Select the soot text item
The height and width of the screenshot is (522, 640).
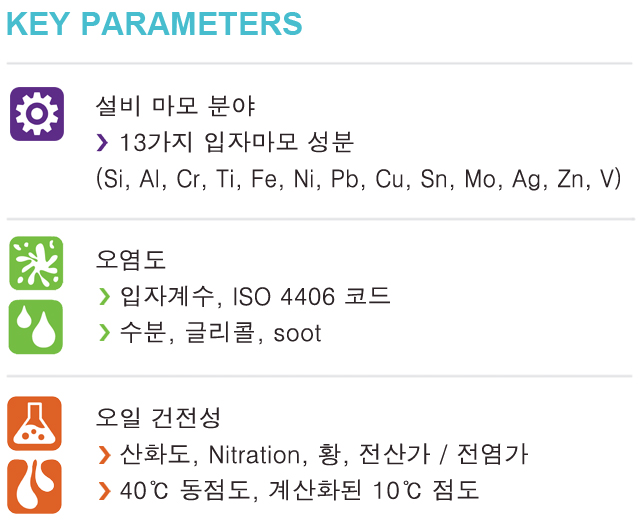click(x=298, y=333)
